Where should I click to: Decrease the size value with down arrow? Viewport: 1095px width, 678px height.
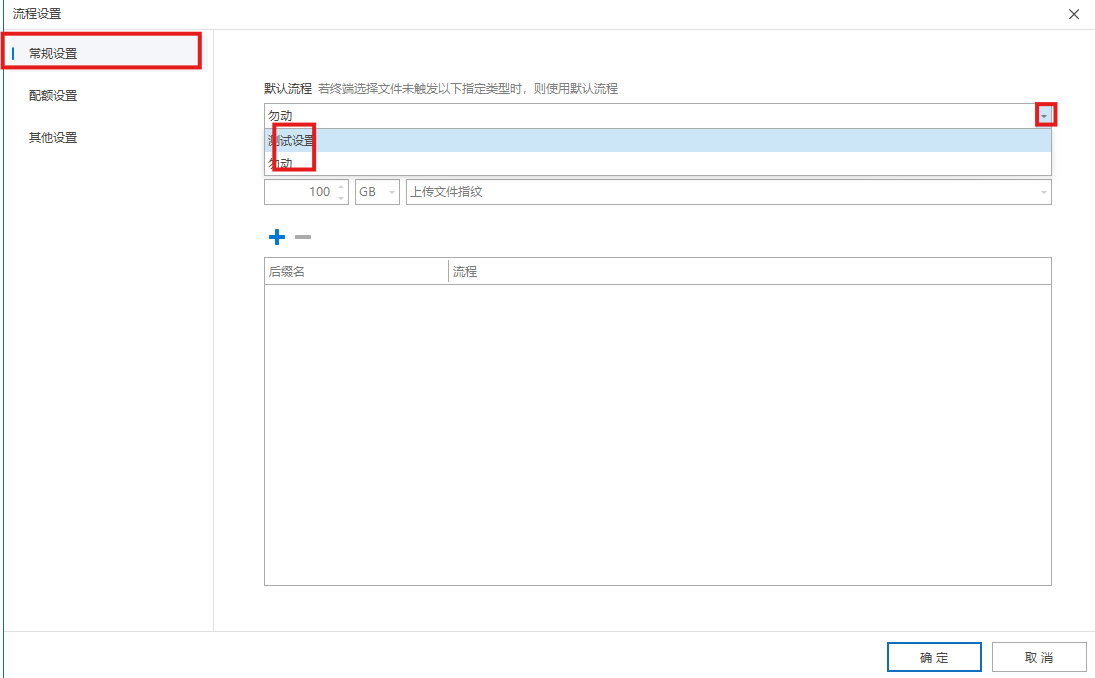pos(342,197)
